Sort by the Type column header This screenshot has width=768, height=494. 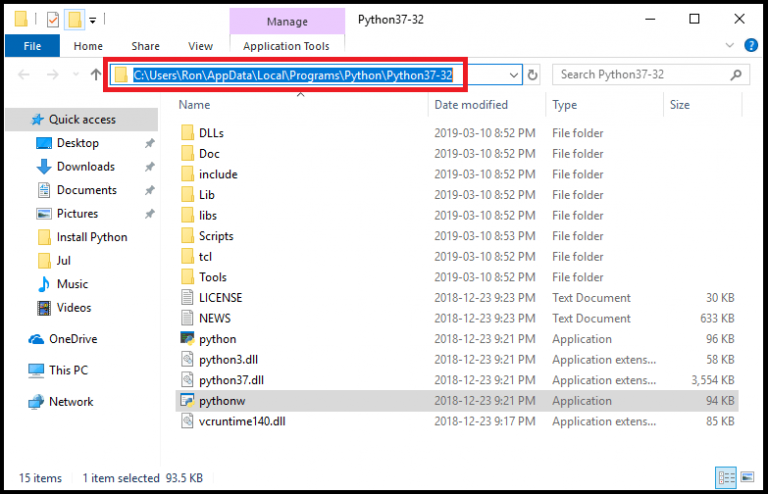565,105
